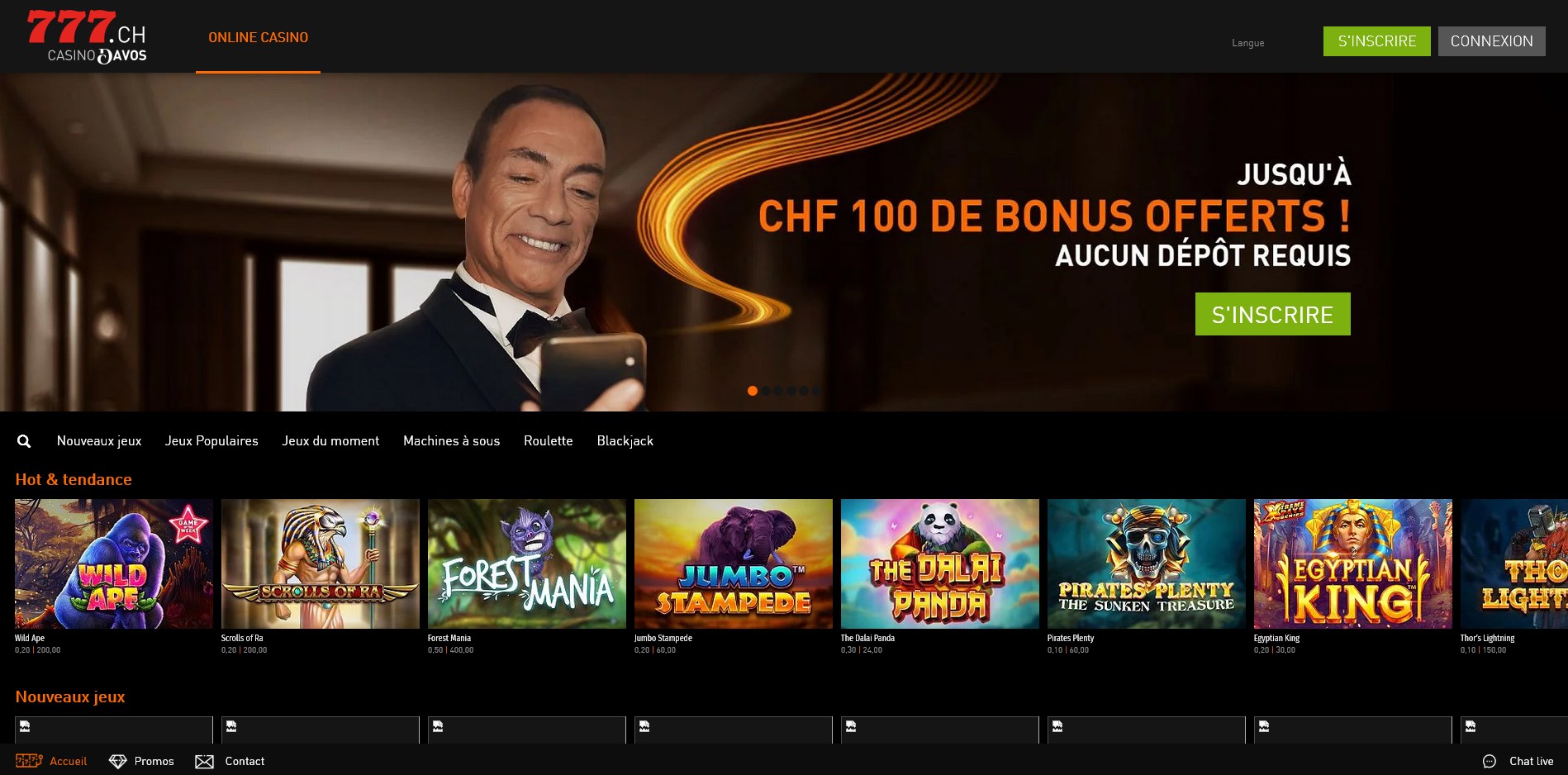The image size is (1568, 775).
Task: Open the Chat live bubble icon
Action: click(1490, 762)
